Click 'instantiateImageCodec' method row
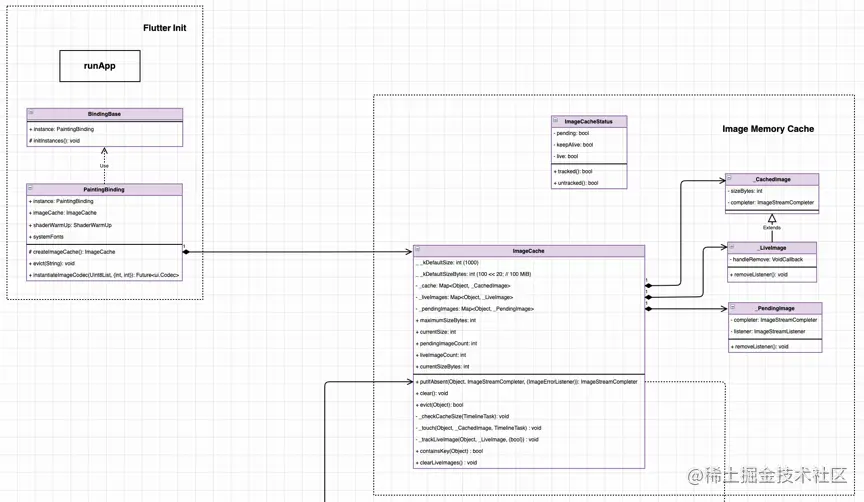Screen dimensions: 864x502 point(105,275)
